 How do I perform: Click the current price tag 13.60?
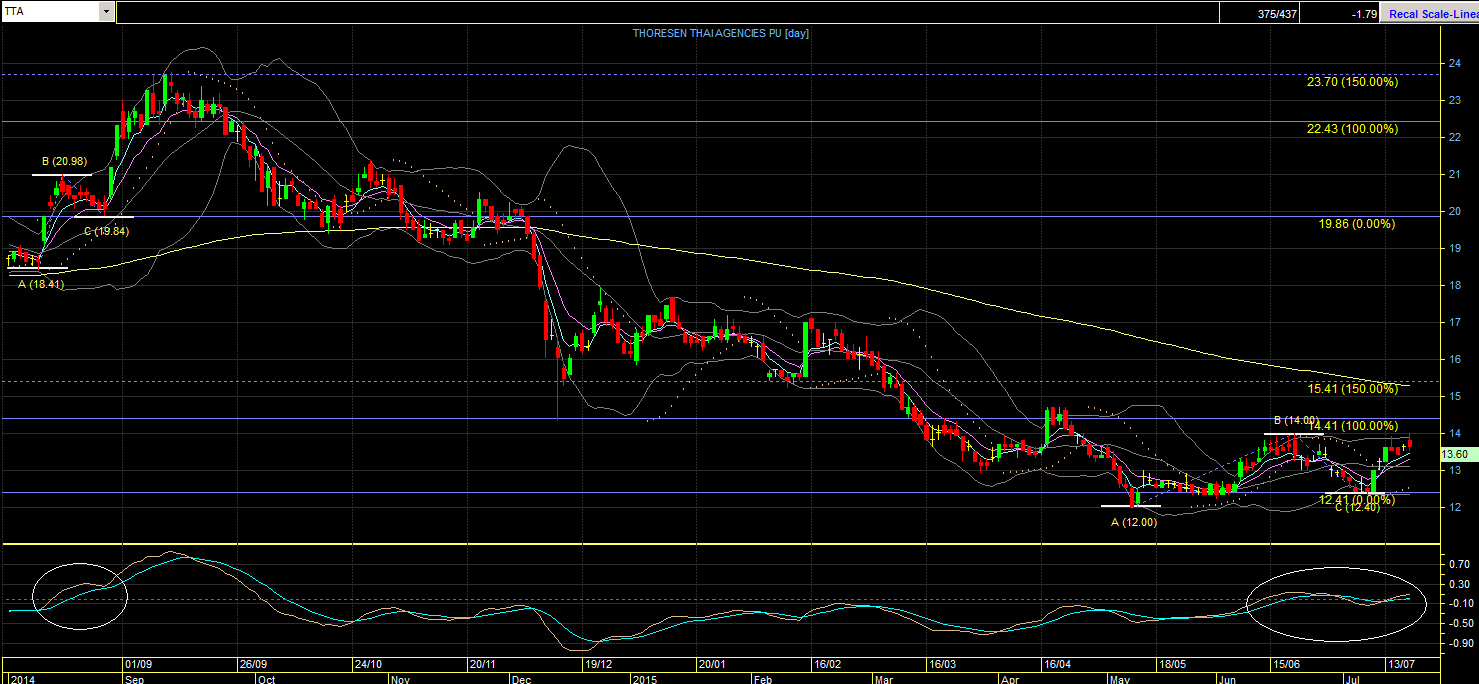coord(1457,453)
